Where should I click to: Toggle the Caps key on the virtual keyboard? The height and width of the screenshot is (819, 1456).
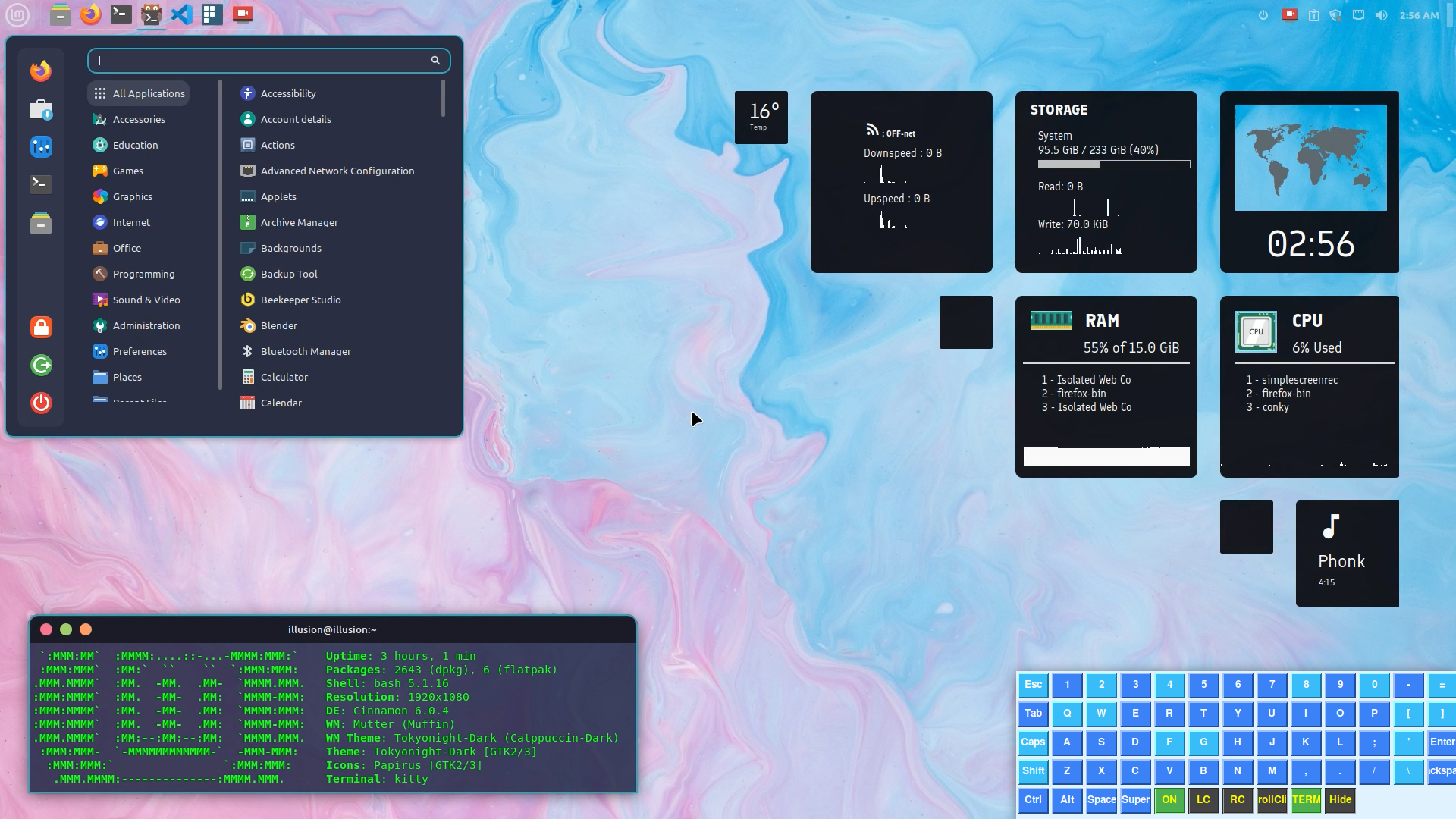(x=1033, y=742)
